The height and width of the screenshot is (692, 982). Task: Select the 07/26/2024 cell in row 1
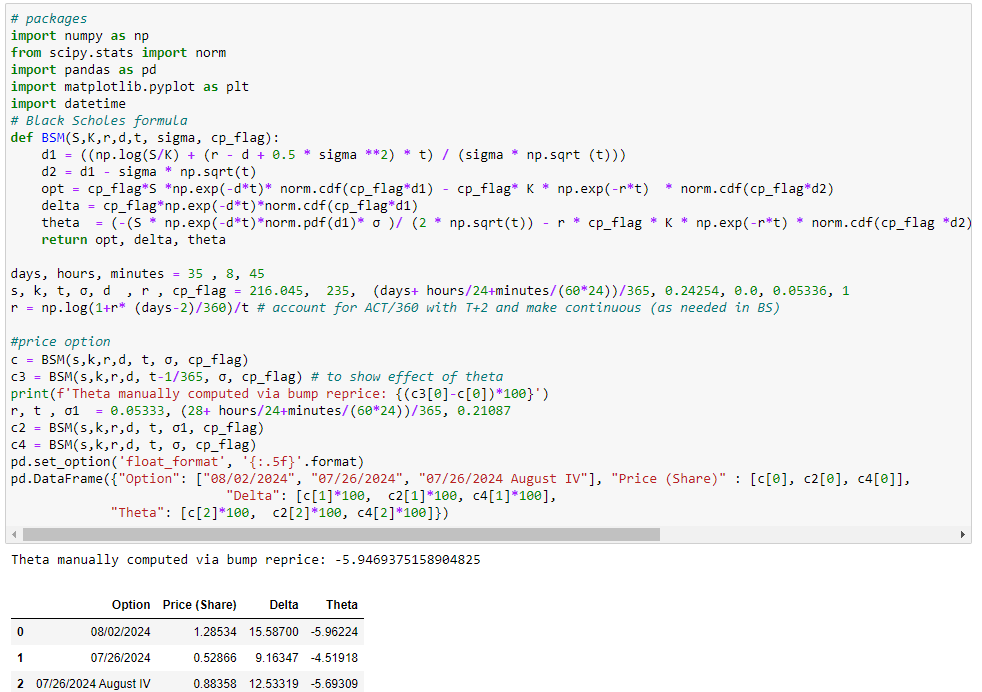coord(120,658)
